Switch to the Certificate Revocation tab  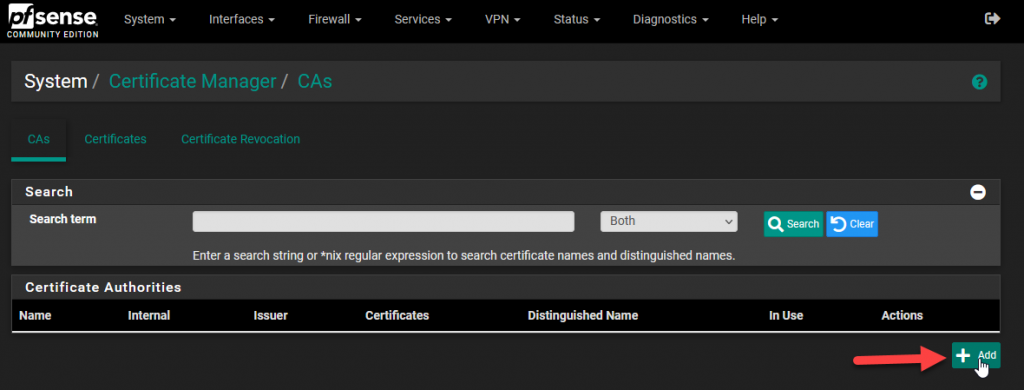pyautogui.click(x=240, y=139)
